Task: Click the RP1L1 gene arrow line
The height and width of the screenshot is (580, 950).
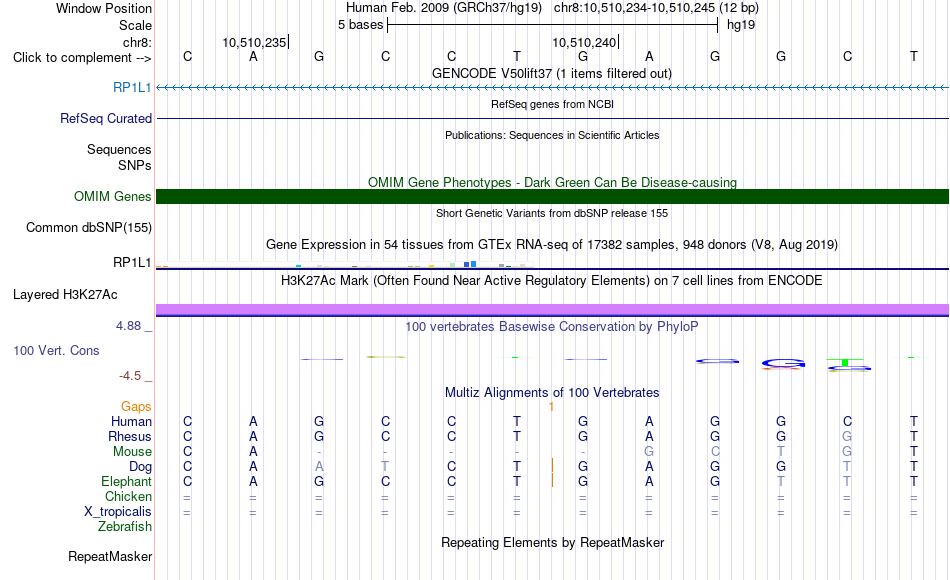Action: tap(553, 88)
